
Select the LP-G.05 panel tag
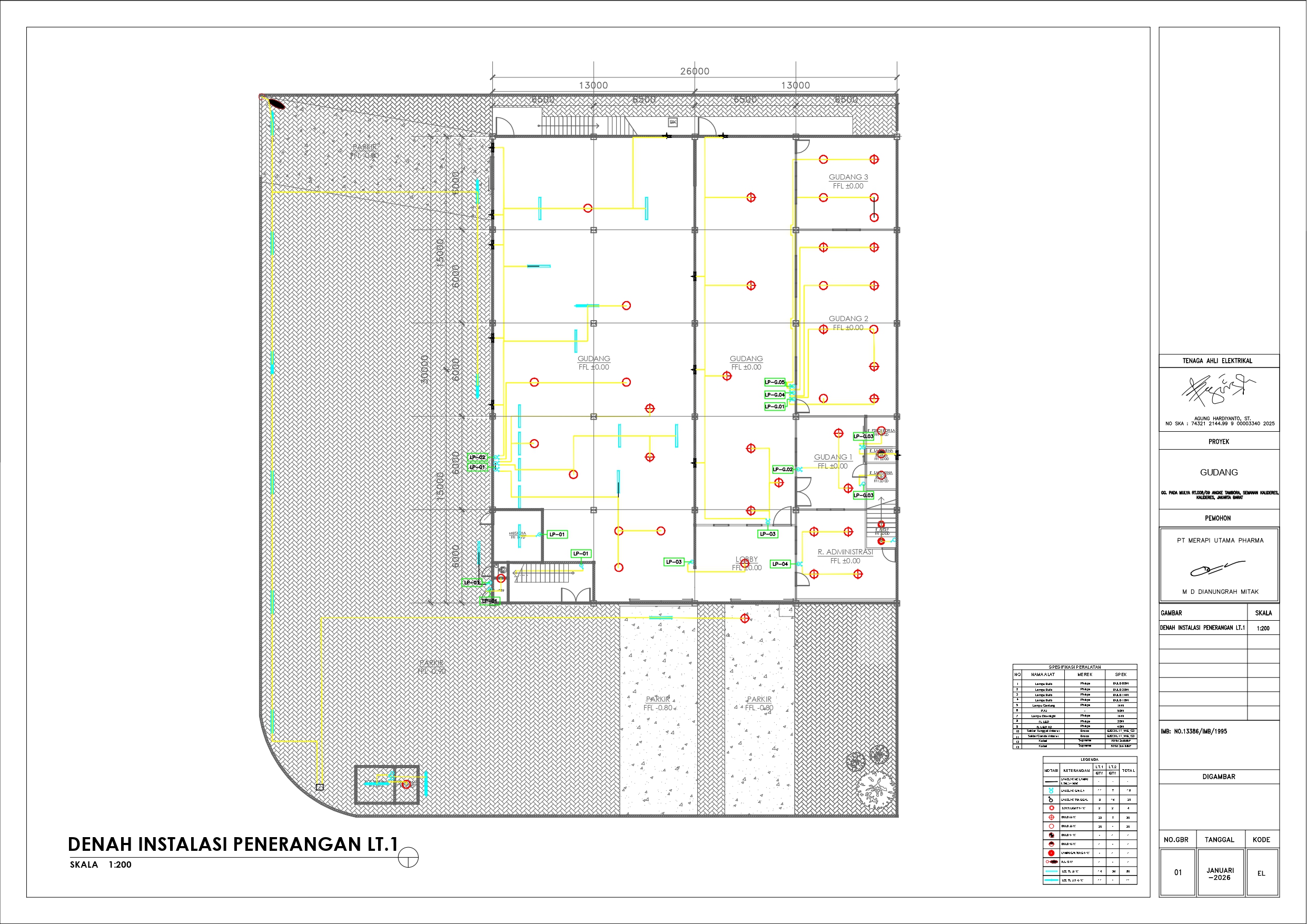point(775,383)
